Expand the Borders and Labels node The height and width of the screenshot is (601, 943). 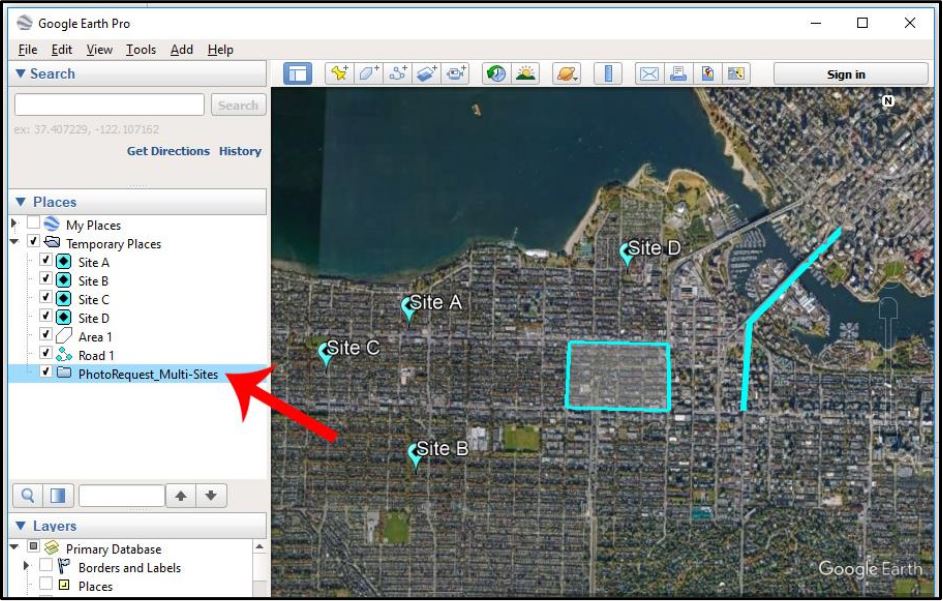click(x=26, y=567)
